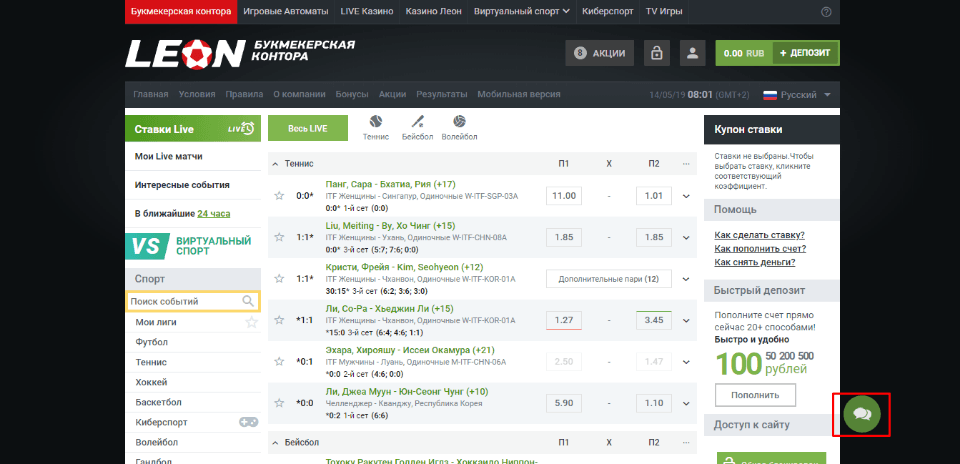The image size is (960, 464).
Task: Click the padlock login icon
Action: click(655, 53)
